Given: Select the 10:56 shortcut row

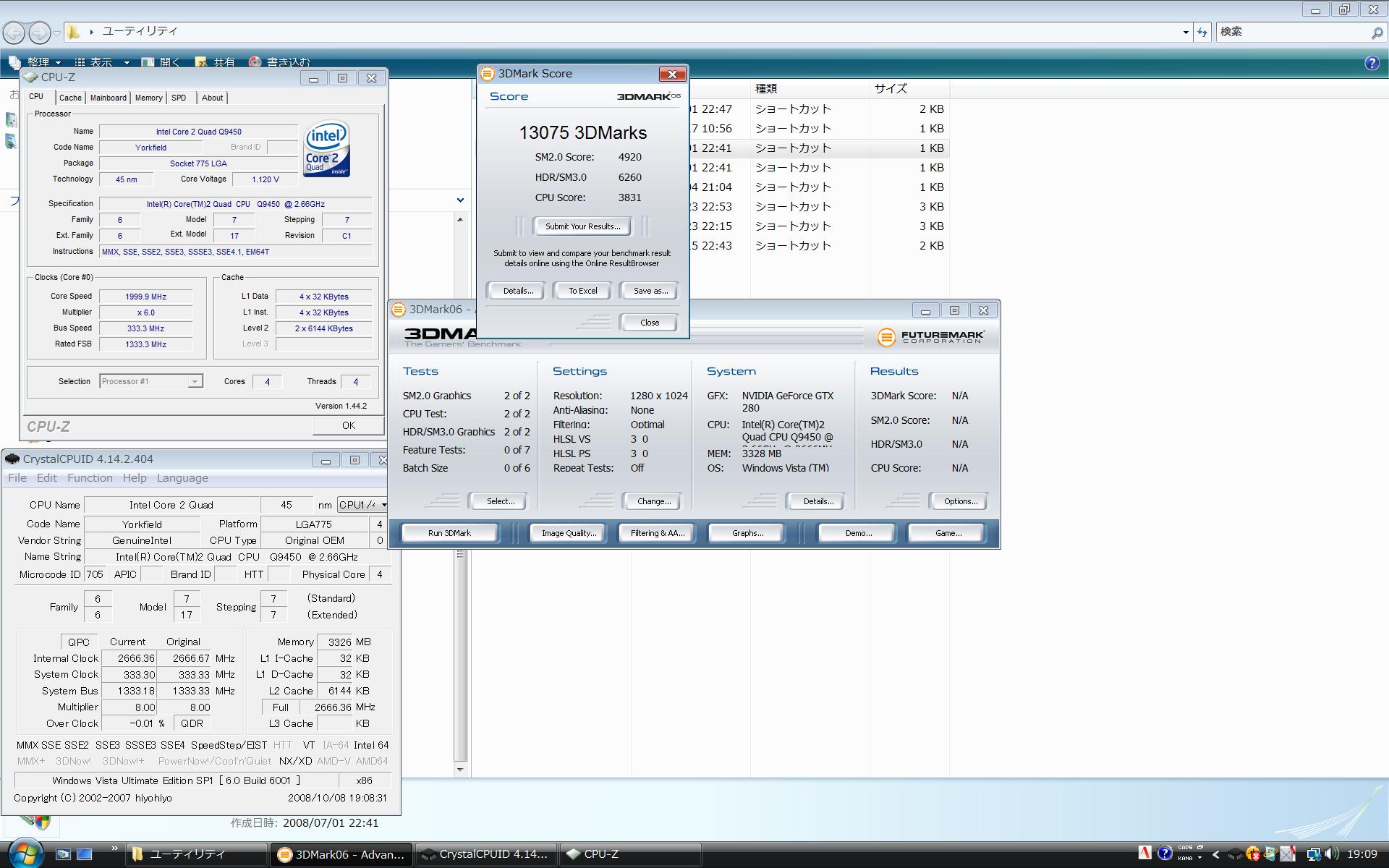Looking at the screenshot, I should click(819, 129).
